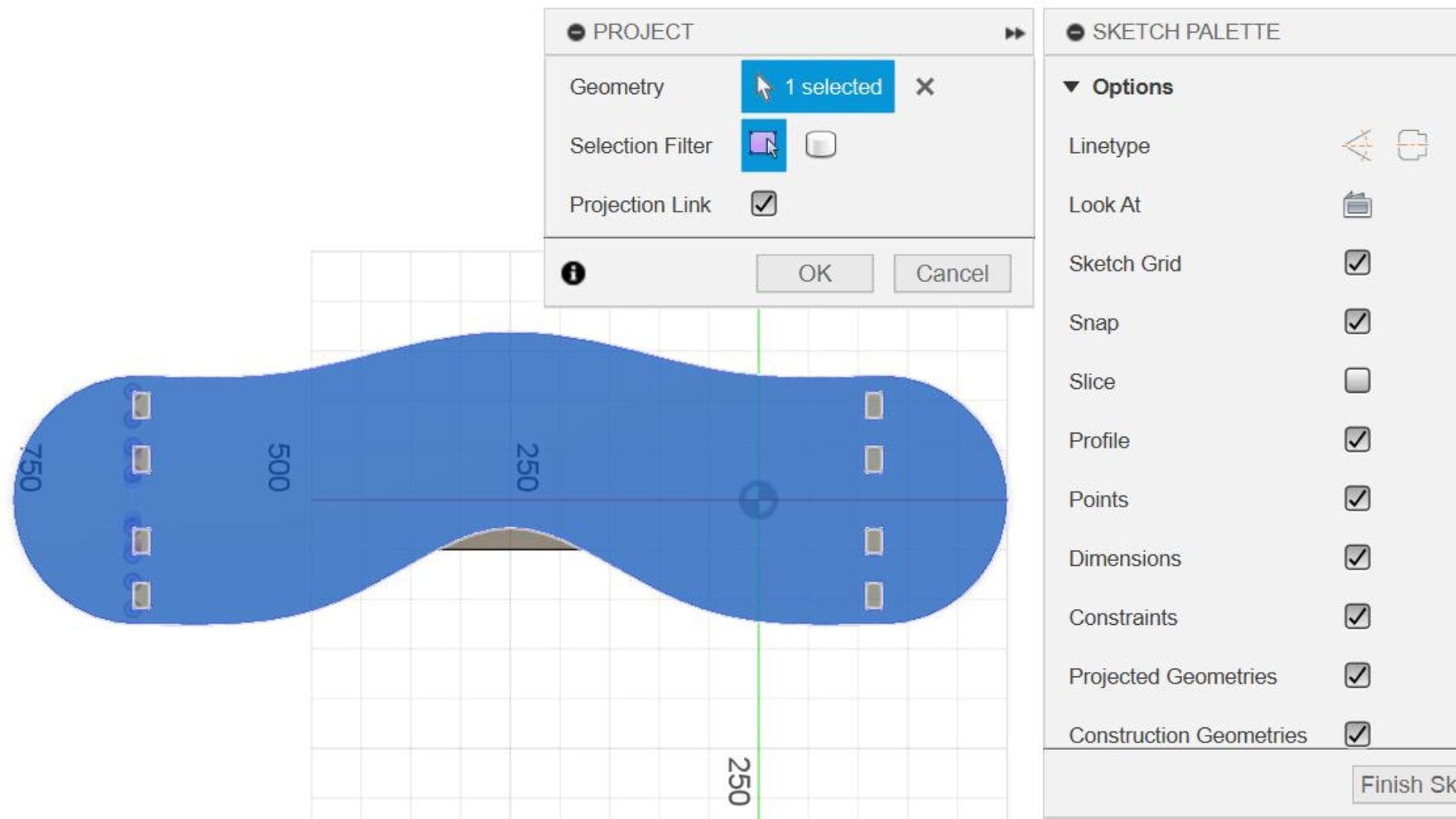The height and width of the screenshot is (819, 1456).
Task: Uncheck the Dimensions checkbox
Action: pyautogui.click(x=1357, y=558)
